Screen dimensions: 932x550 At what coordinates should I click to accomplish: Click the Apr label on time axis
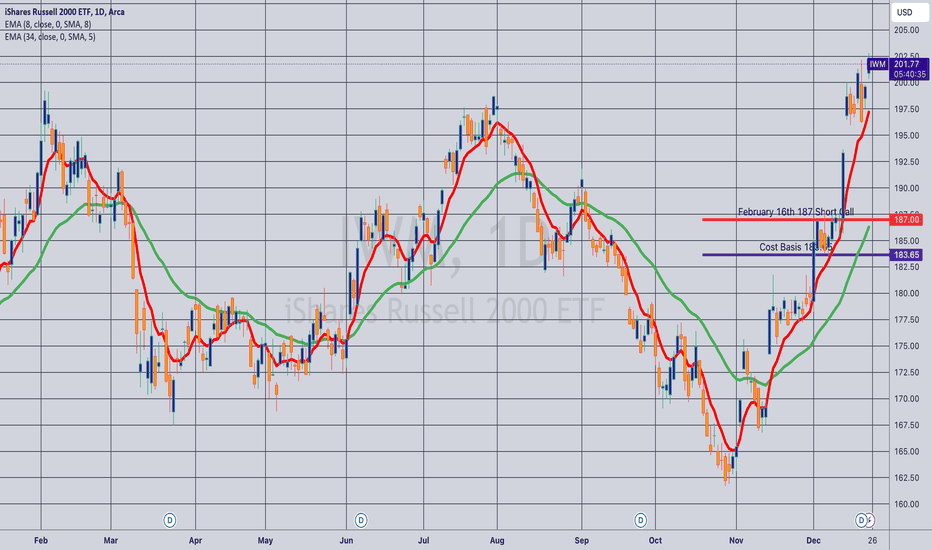point(195,540)
